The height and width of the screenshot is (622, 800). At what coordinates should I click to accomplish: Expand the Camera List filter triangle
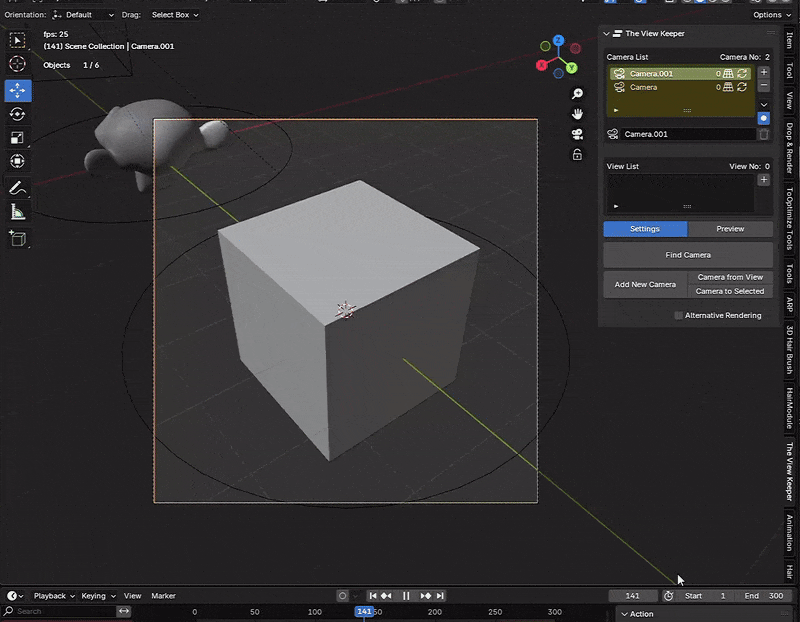click(616, 110)
